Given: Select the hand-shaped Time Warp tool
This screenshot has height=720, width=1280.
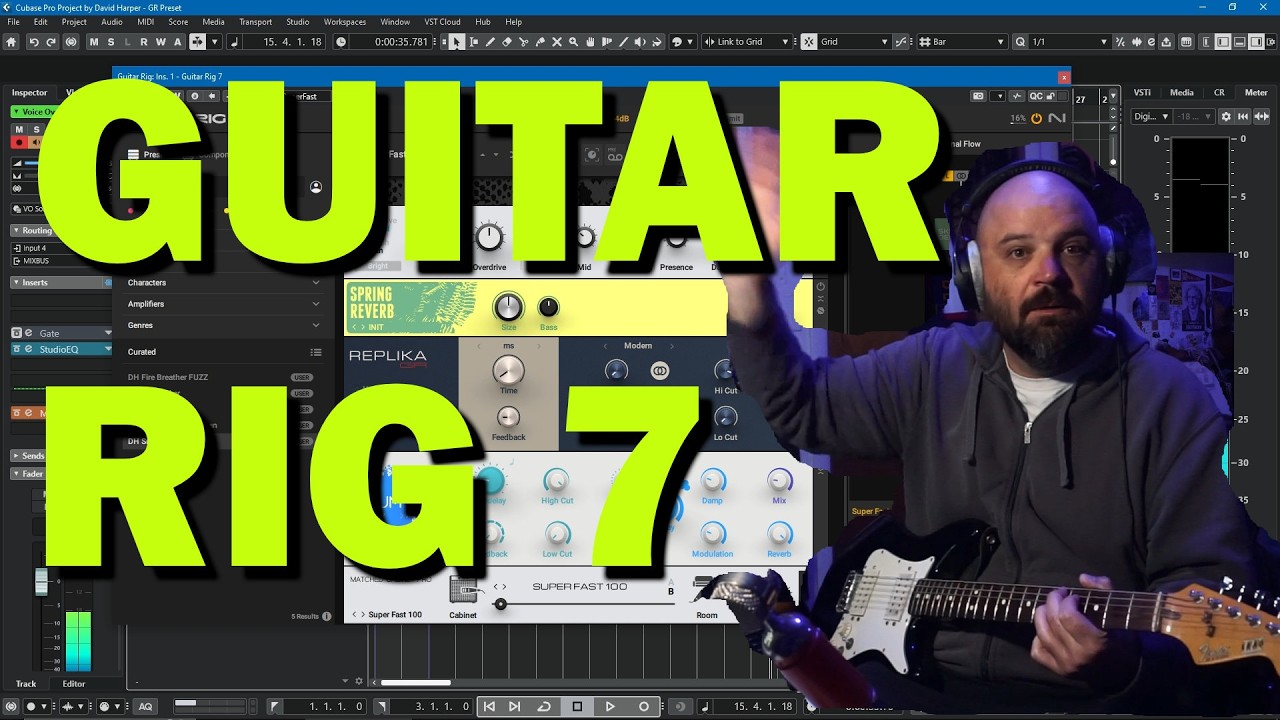Looking at the screenshot, I should pyautogui.click(x=590, y=42).
